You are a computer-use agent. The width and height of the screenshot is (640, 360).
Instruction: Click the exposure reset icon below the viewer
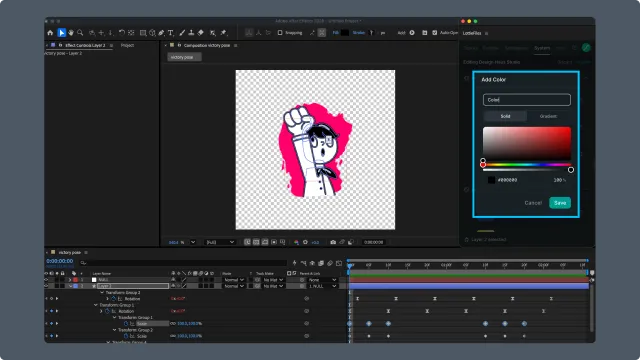pos(305,242)
